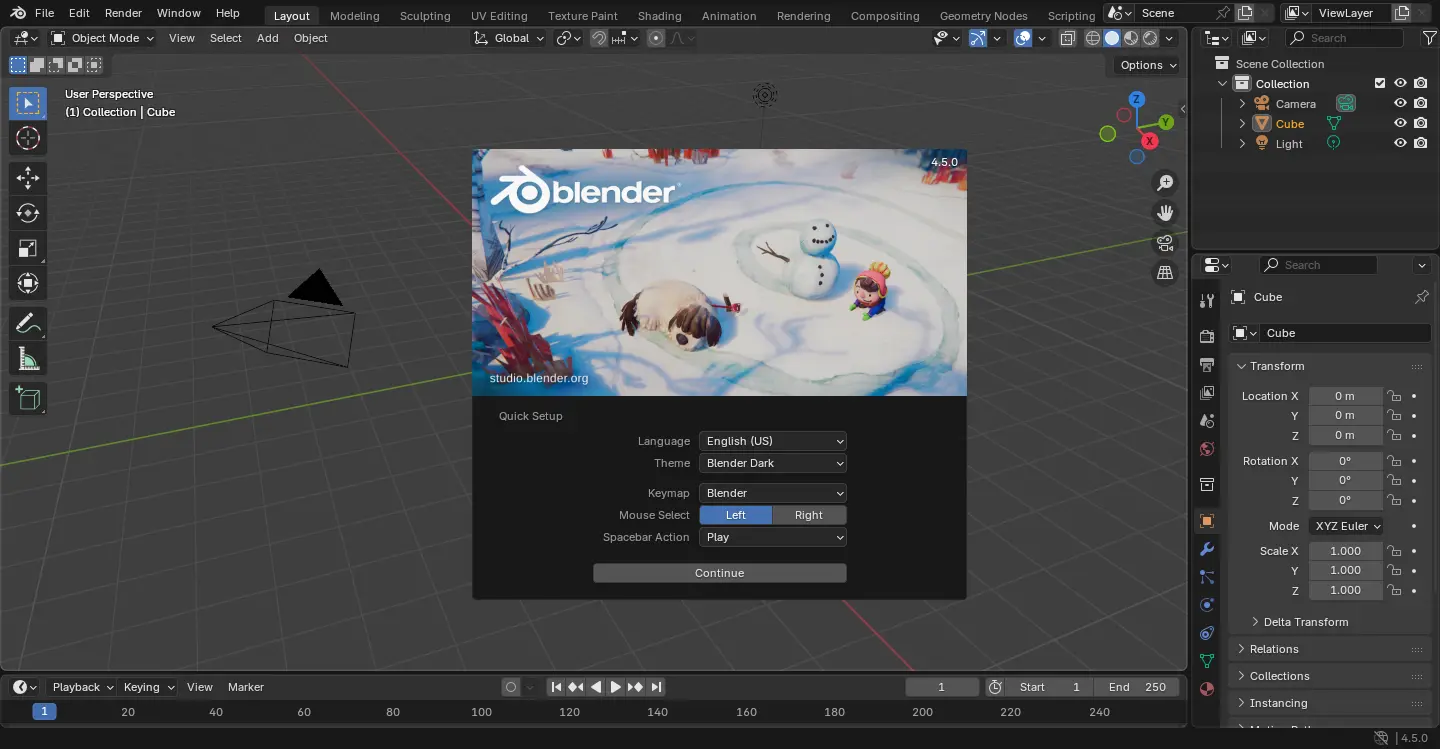Select the Scale tool in toolbar
Image resolution: width=1440 pixels, height=749 pixels.
(x=28, y=248)
